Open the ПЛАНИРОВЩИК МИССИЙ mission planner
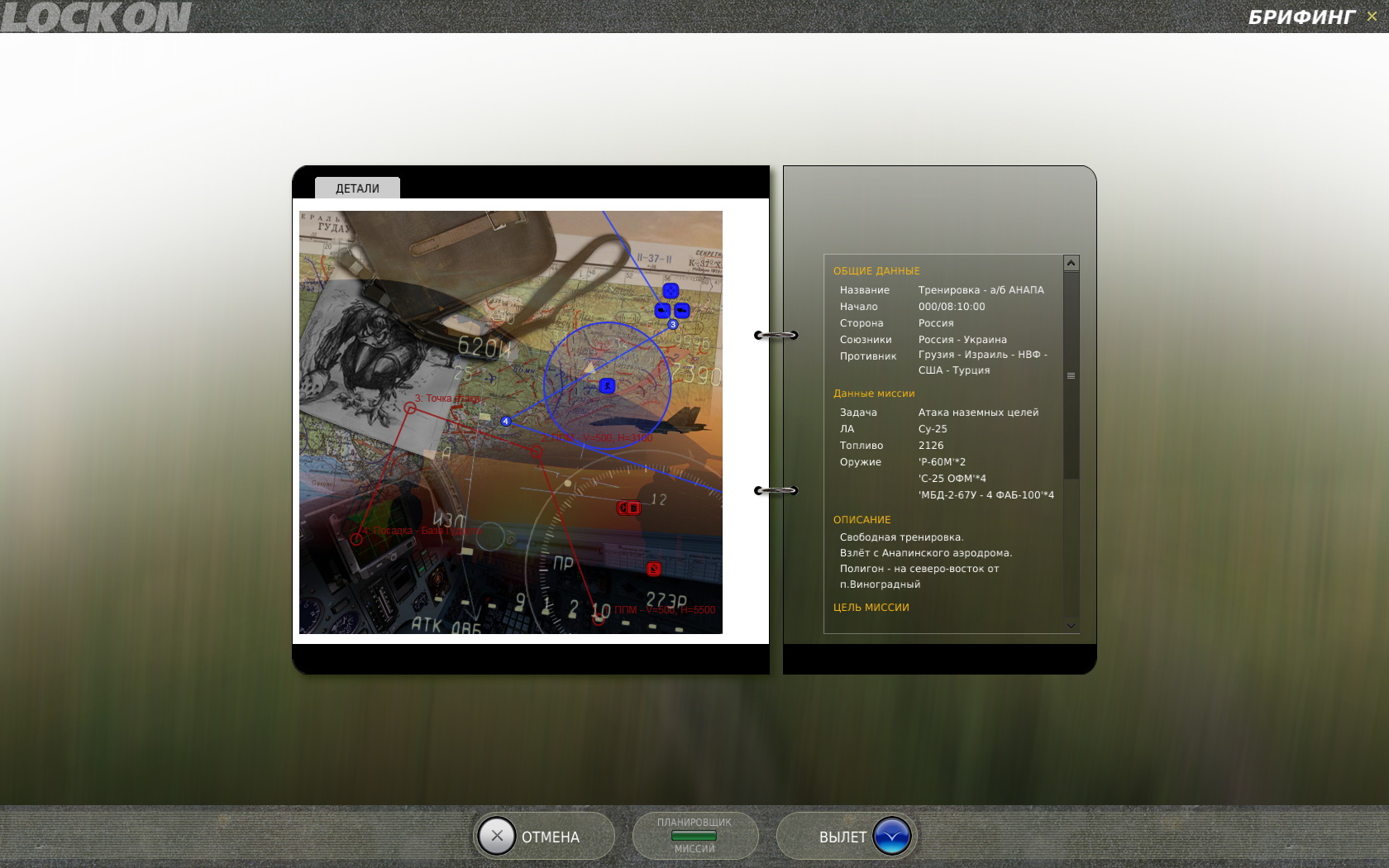The width and height of the screenshot is (1389, 868). point(694,836)
